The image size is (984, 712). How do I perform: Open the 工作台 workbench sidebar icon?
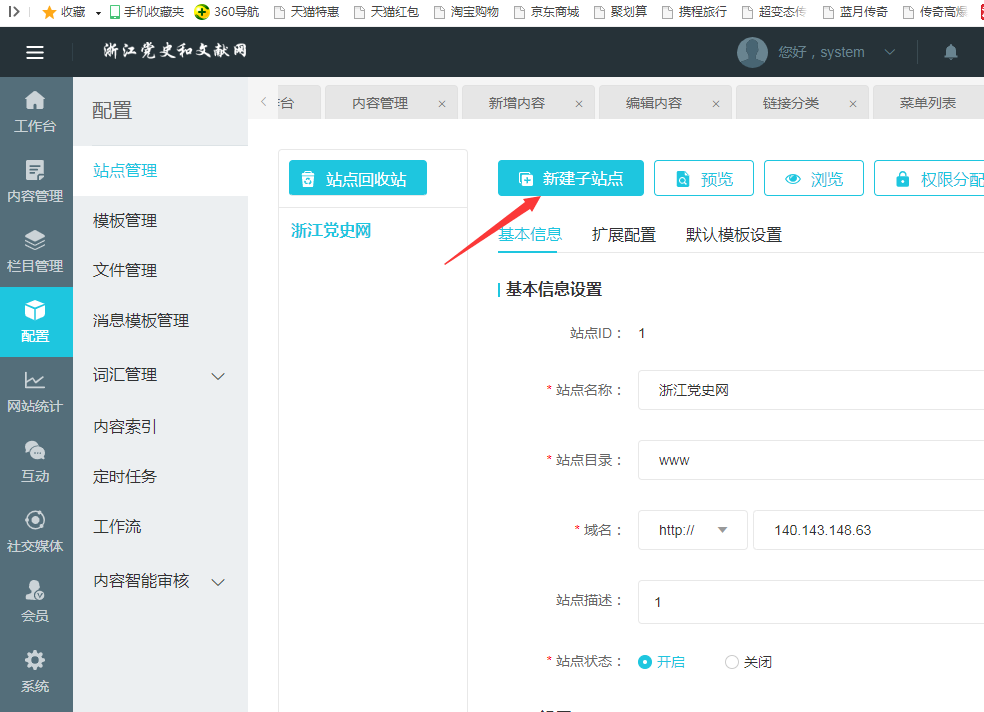(35, 111)
